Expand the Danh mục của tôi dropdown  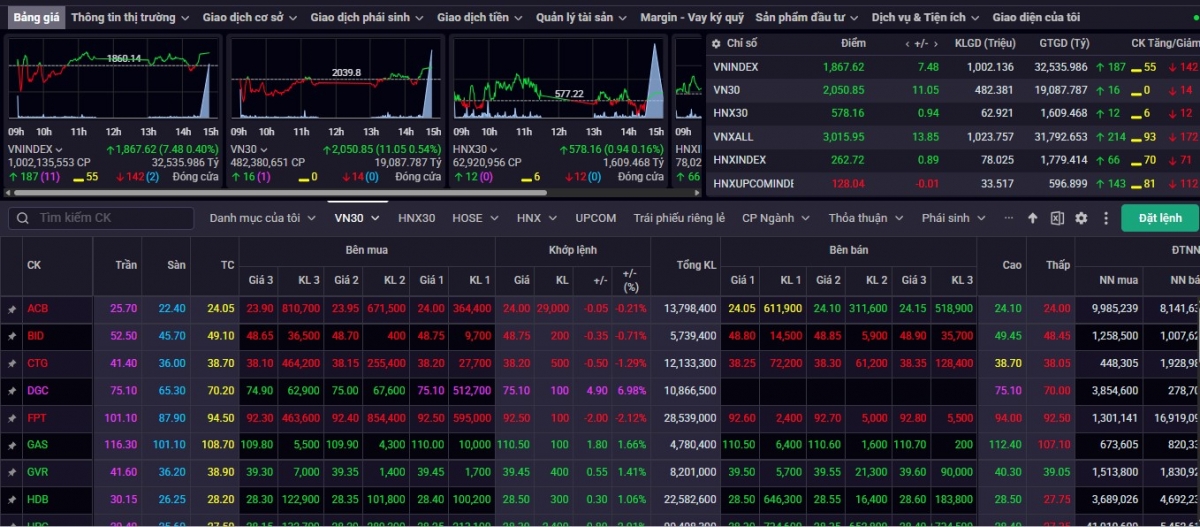[261, 218]
